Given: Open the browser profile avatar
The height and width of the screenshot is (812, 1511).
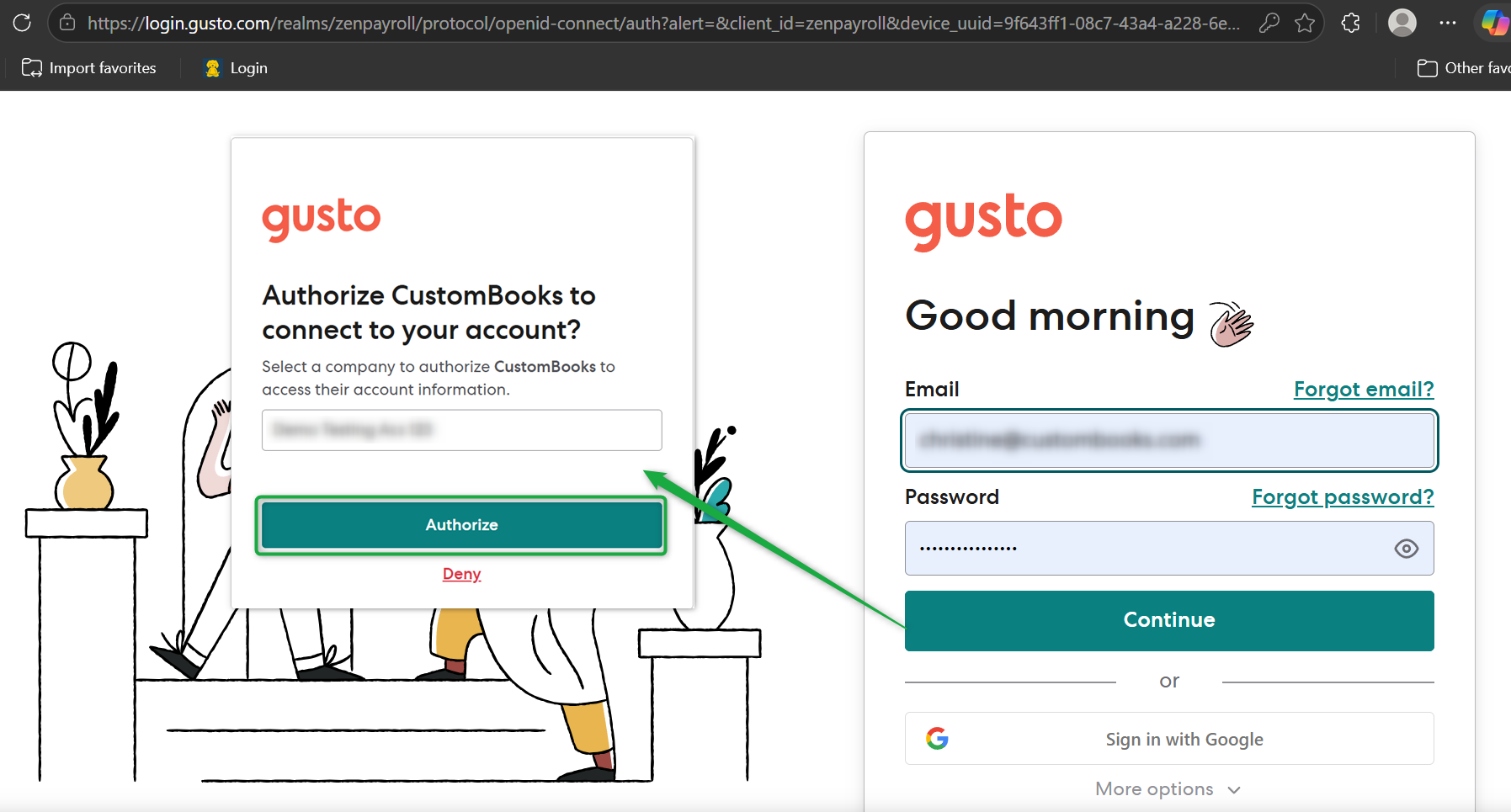Looking at the screenshot, I should click(x=1402, y=23).
